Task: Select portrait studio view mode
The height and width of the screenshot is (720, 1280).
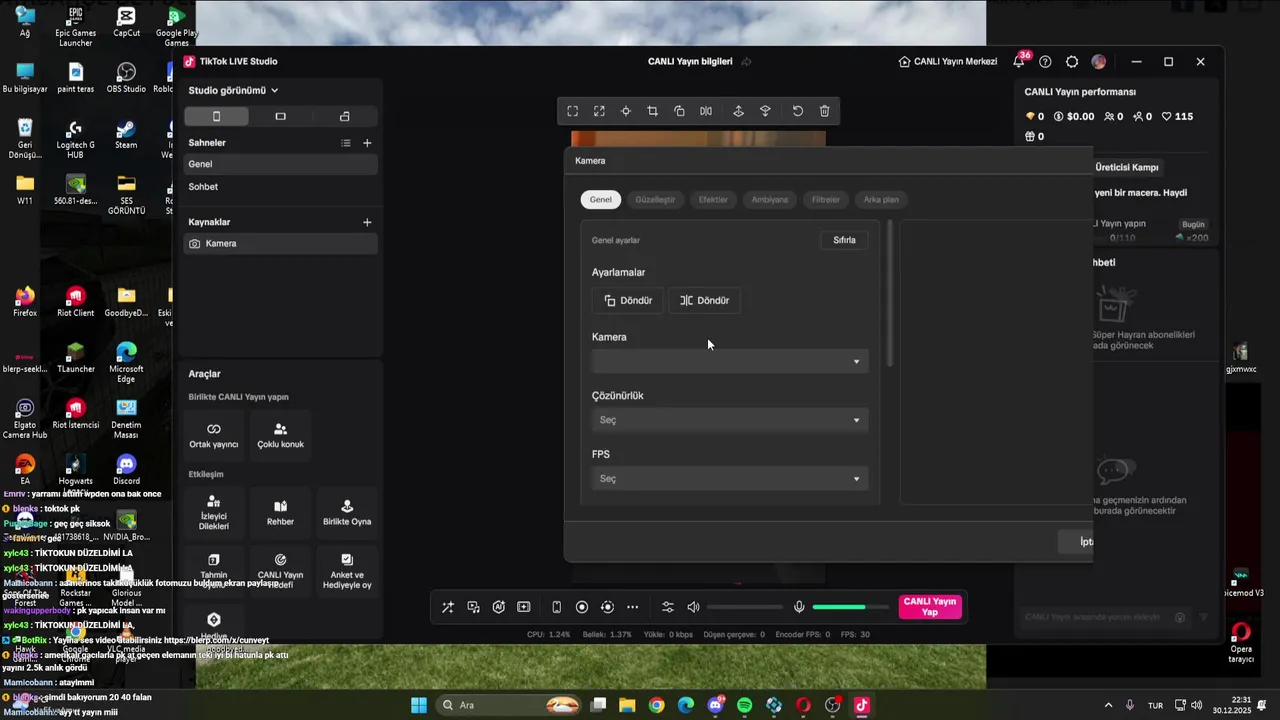Action: point(216,116)
